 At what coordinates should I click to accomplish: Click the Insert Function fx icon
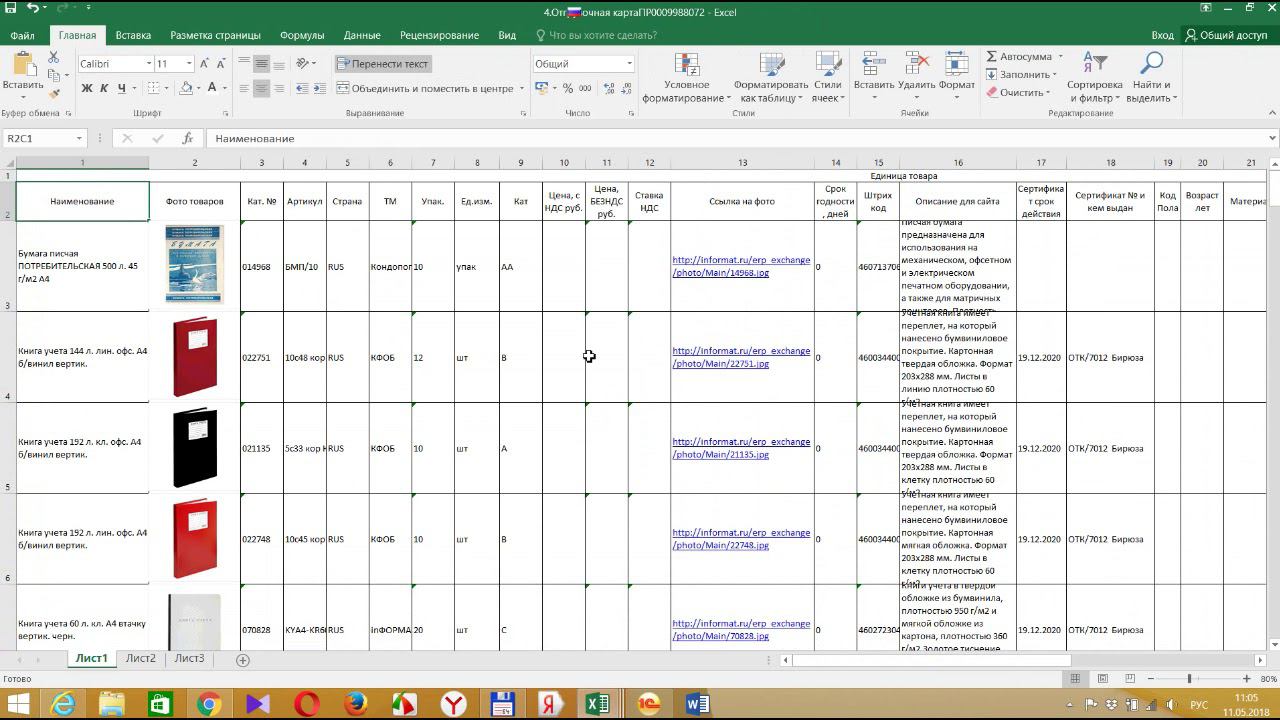pos(187,138)
